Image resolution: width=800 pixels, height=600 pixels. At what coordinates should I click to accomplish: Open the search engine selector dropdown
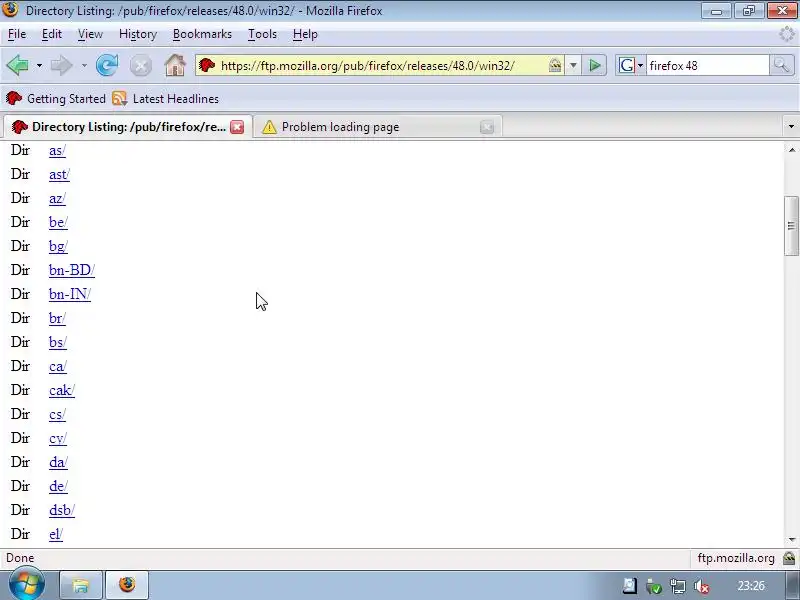click(640, 66)
